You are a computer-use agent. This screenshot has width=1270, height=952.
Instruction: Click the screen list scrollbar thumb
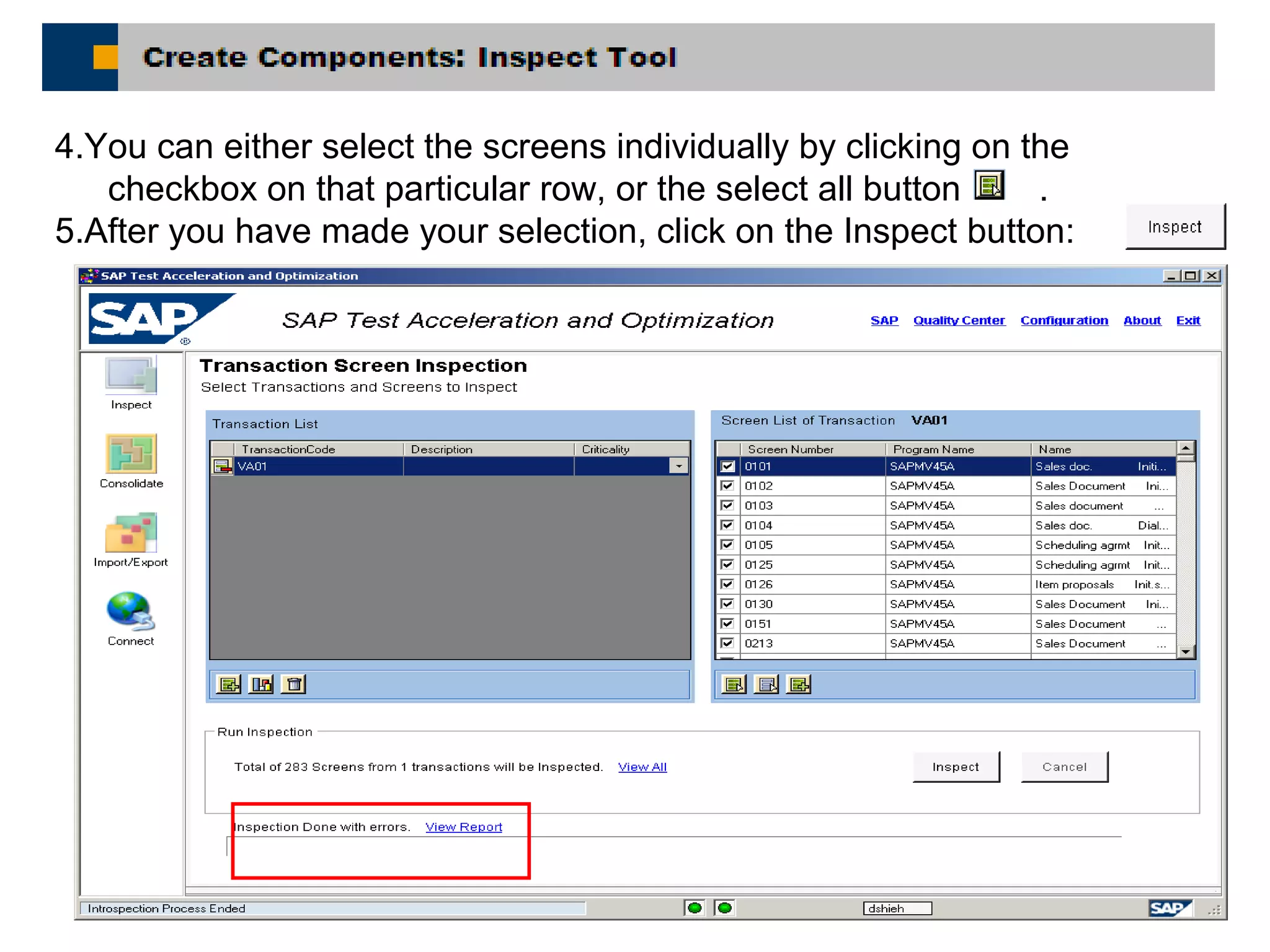click(x=1186, y=459)
